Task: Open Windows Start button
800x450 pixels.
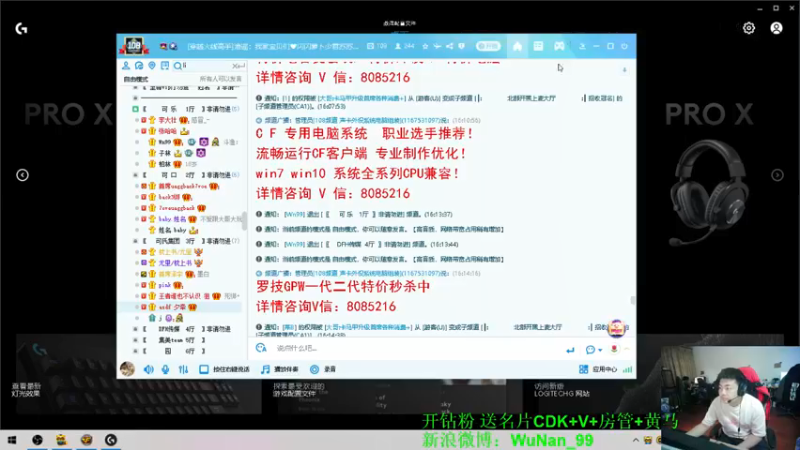Action: pos(12,440)
